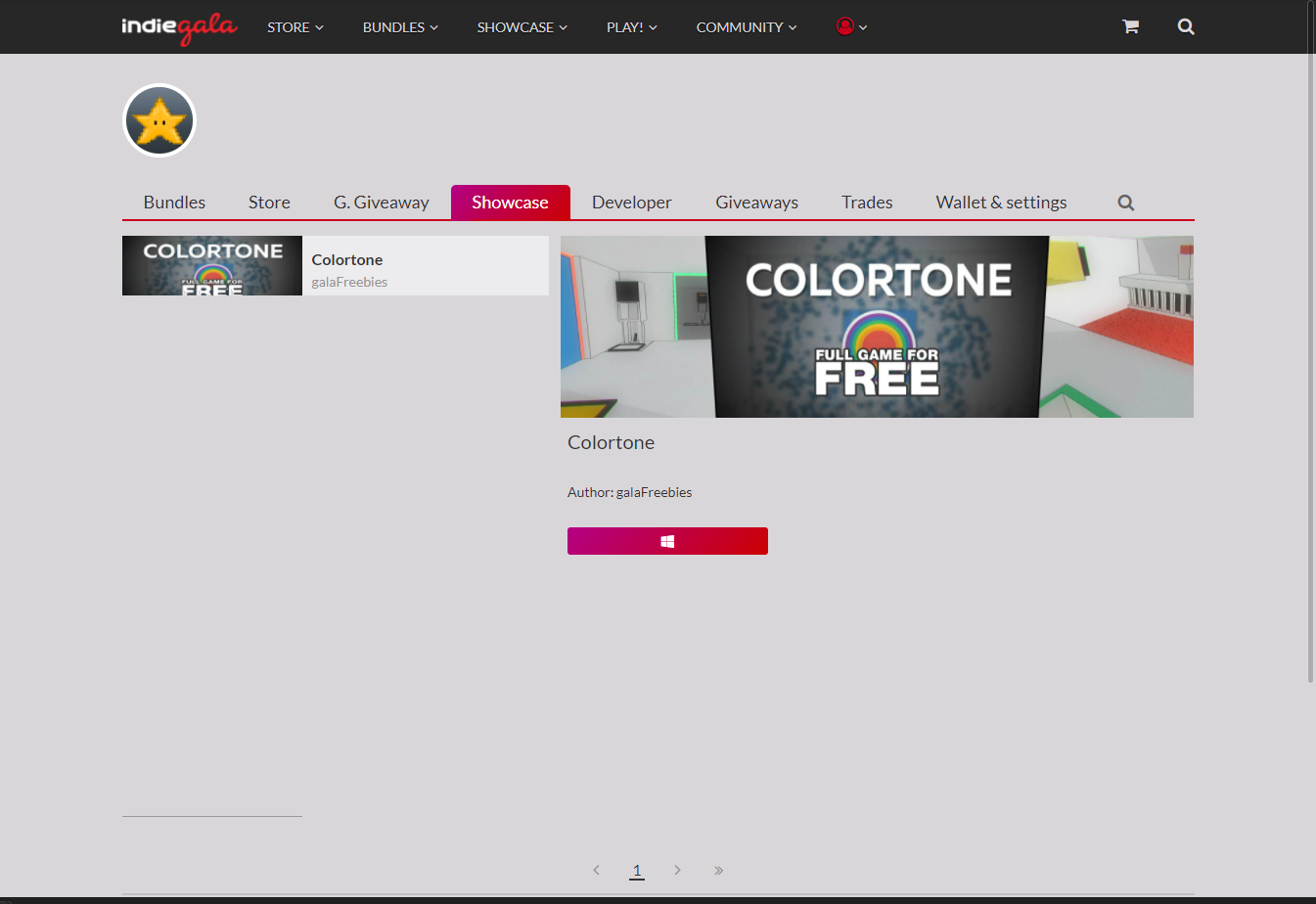The height and width of the screenshot is (904, 1316).
Task: Click the IndieGala logo
Action: (x=179, y=27)
